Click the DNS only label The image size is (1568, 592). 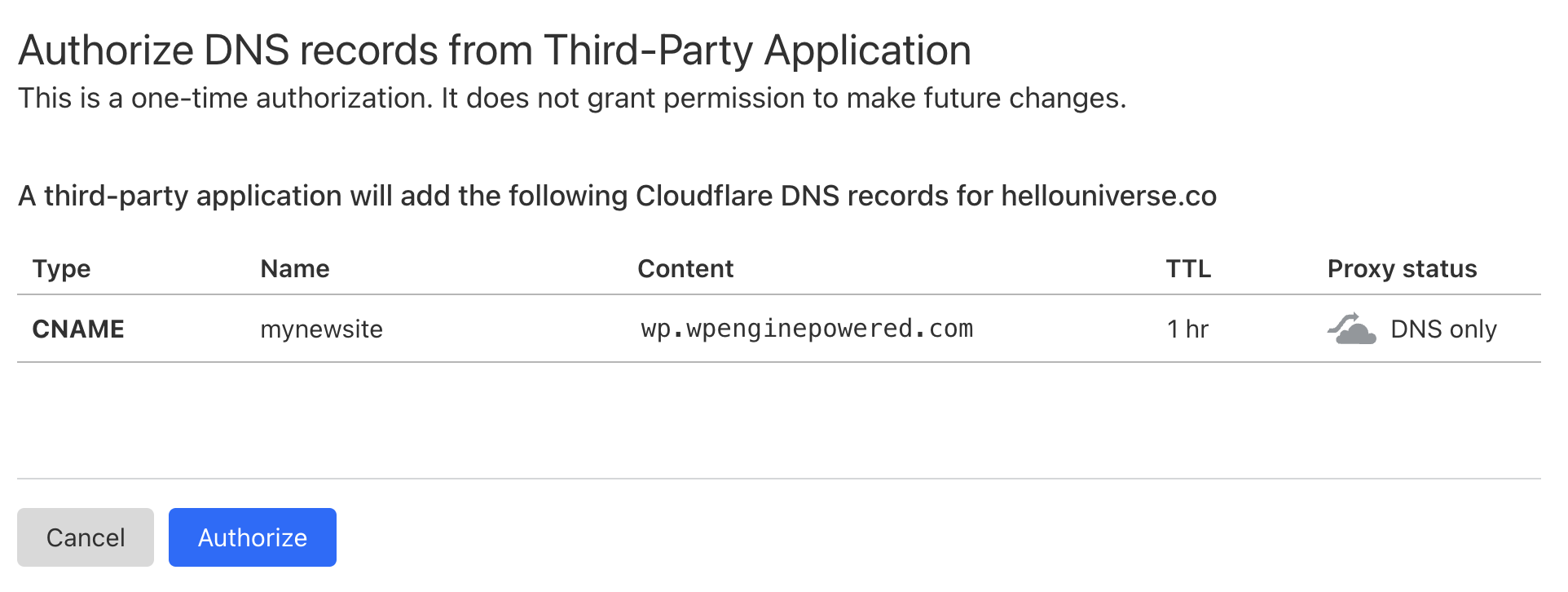(1443, 329)
